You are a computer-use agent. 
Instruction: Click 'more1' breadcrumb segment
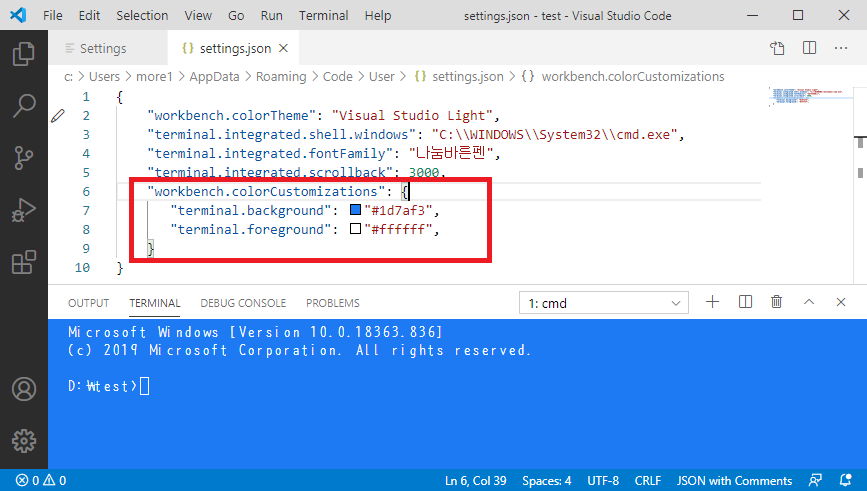pyautogui.click(x=154, y=76)
